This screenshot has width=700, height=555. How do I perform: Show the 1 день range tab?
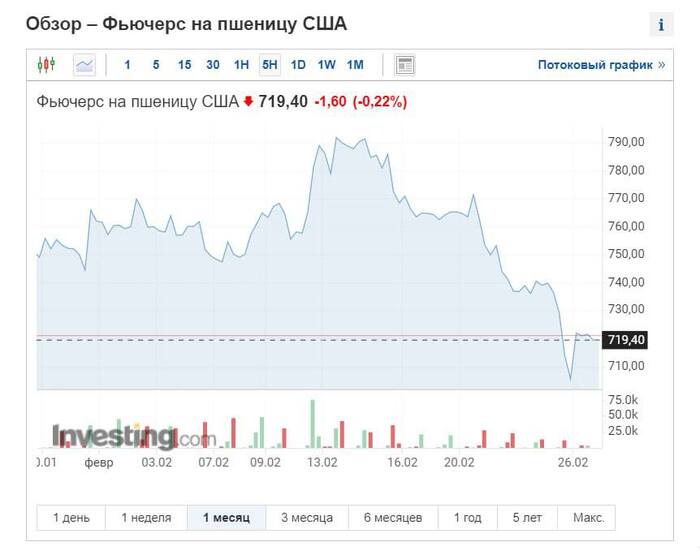coord(71,517)
